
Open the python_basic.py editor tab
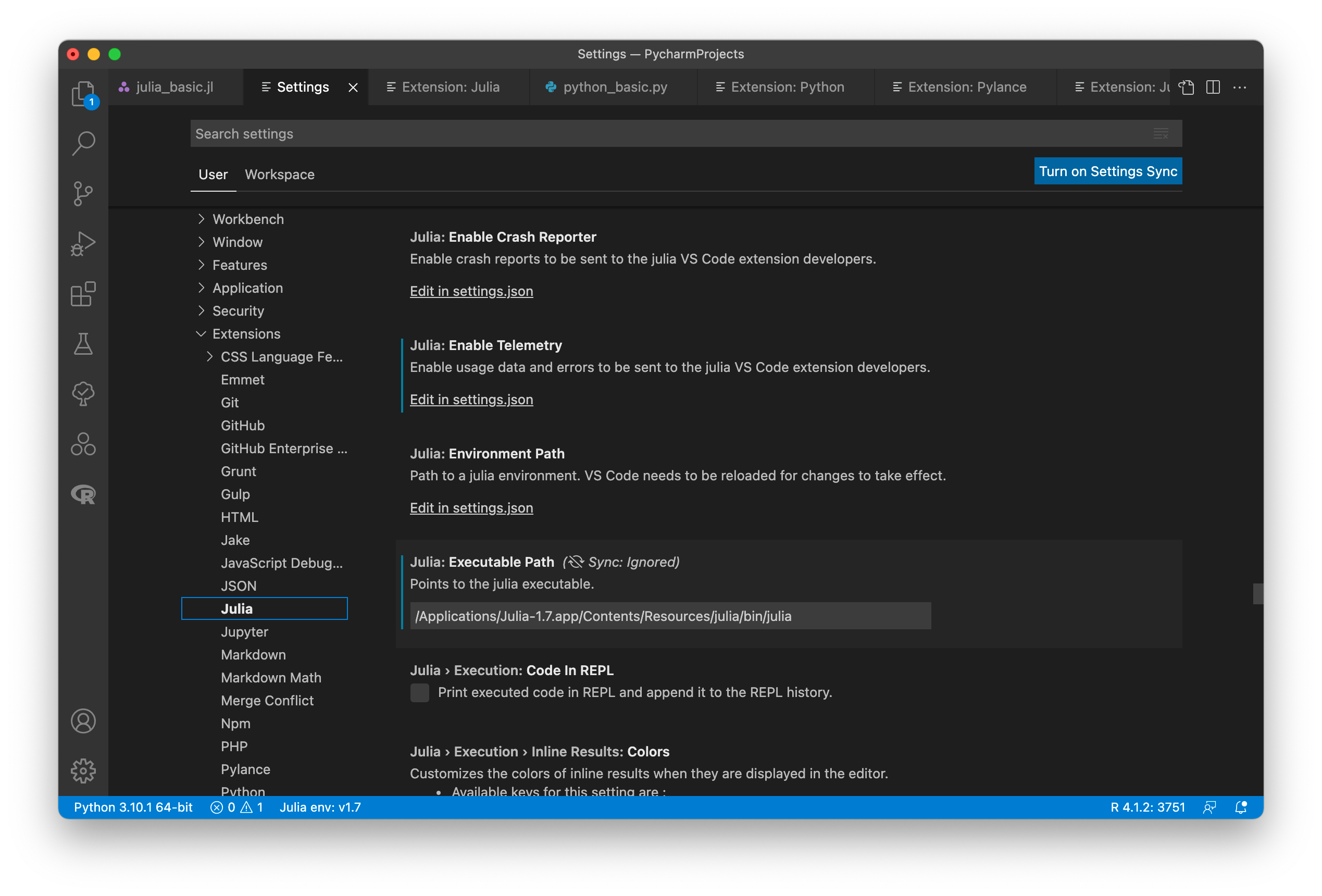click(x=614, y=87)
